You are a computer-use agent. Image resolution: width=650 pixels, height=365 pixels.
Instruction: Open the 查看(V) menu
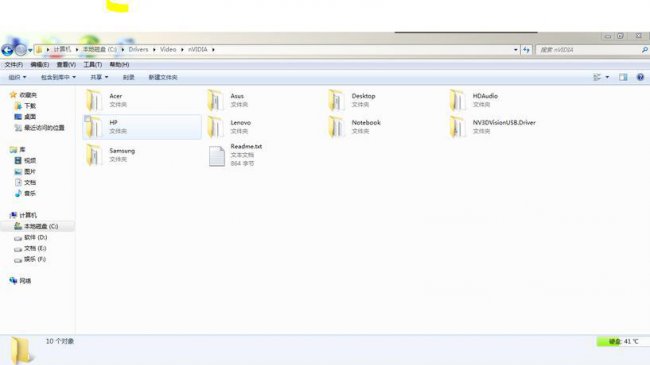coord(66,65)
